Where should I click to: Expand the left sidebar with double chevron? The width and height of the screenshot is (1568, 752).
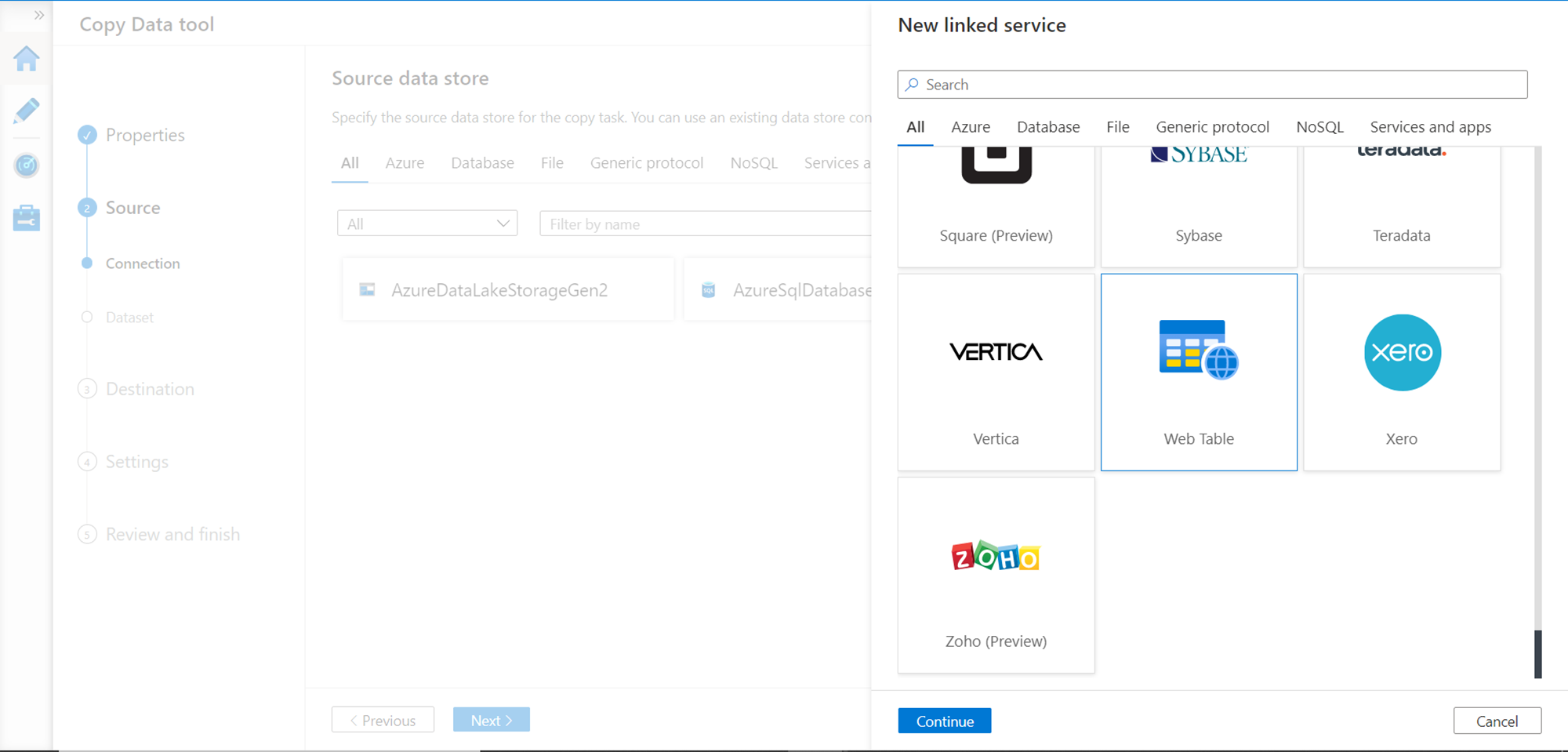pos(39,15)
